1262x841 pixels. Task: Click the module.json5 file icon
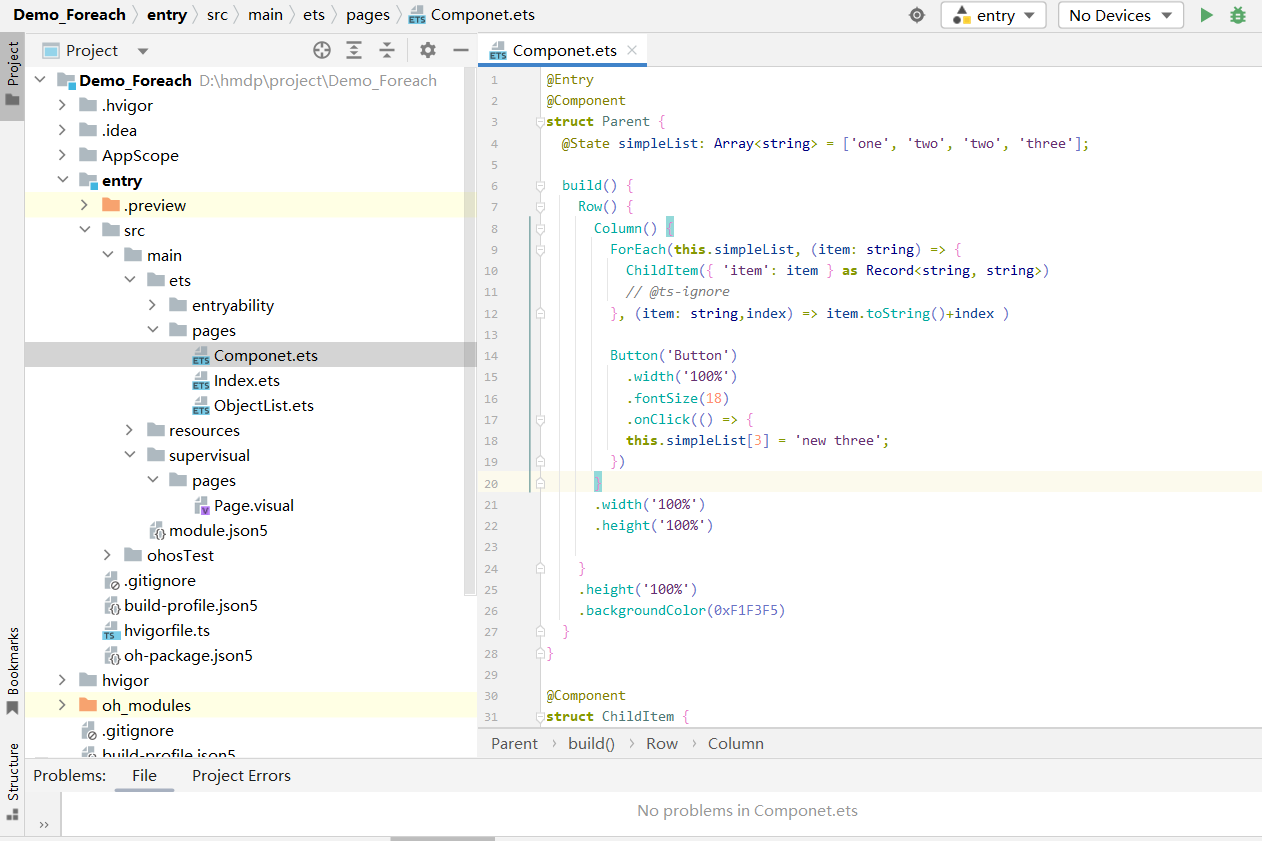pyautogui.click(x=157, y=531)
